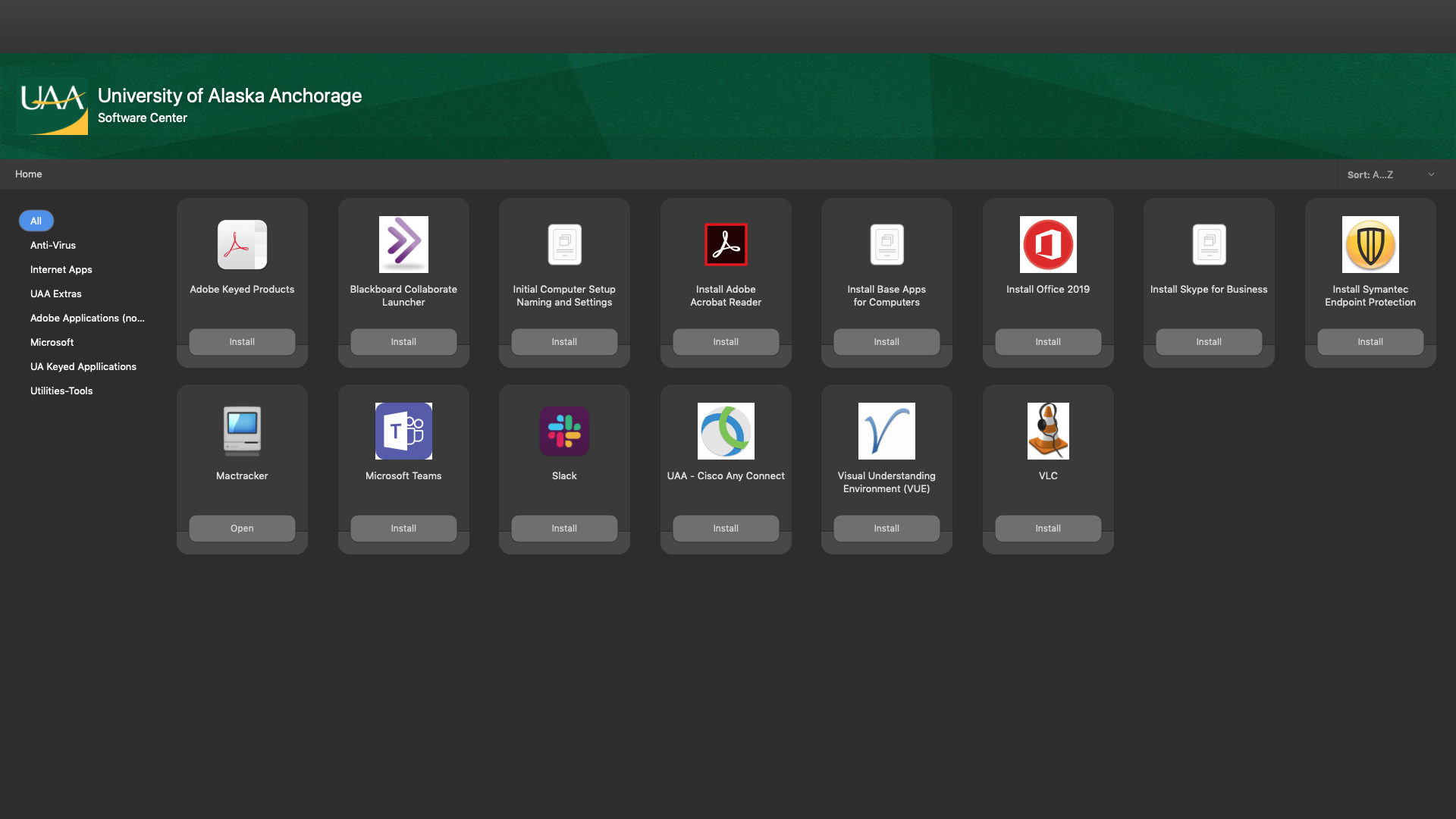Select the All category filter
This screenshot has width=1456, height=819.
[x=36, y=221]
